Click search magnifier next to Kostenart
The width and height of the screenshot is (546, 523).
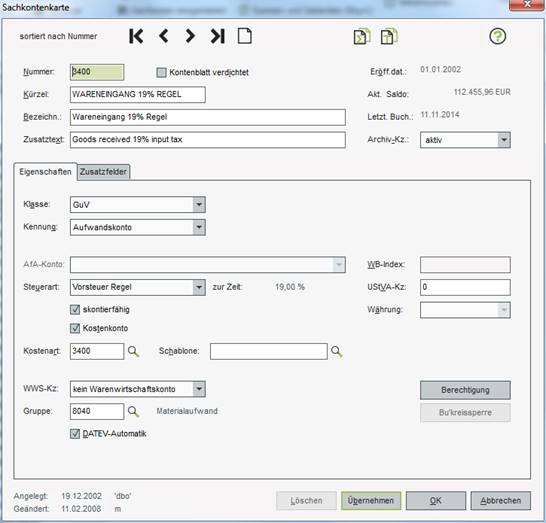[133, 351]
